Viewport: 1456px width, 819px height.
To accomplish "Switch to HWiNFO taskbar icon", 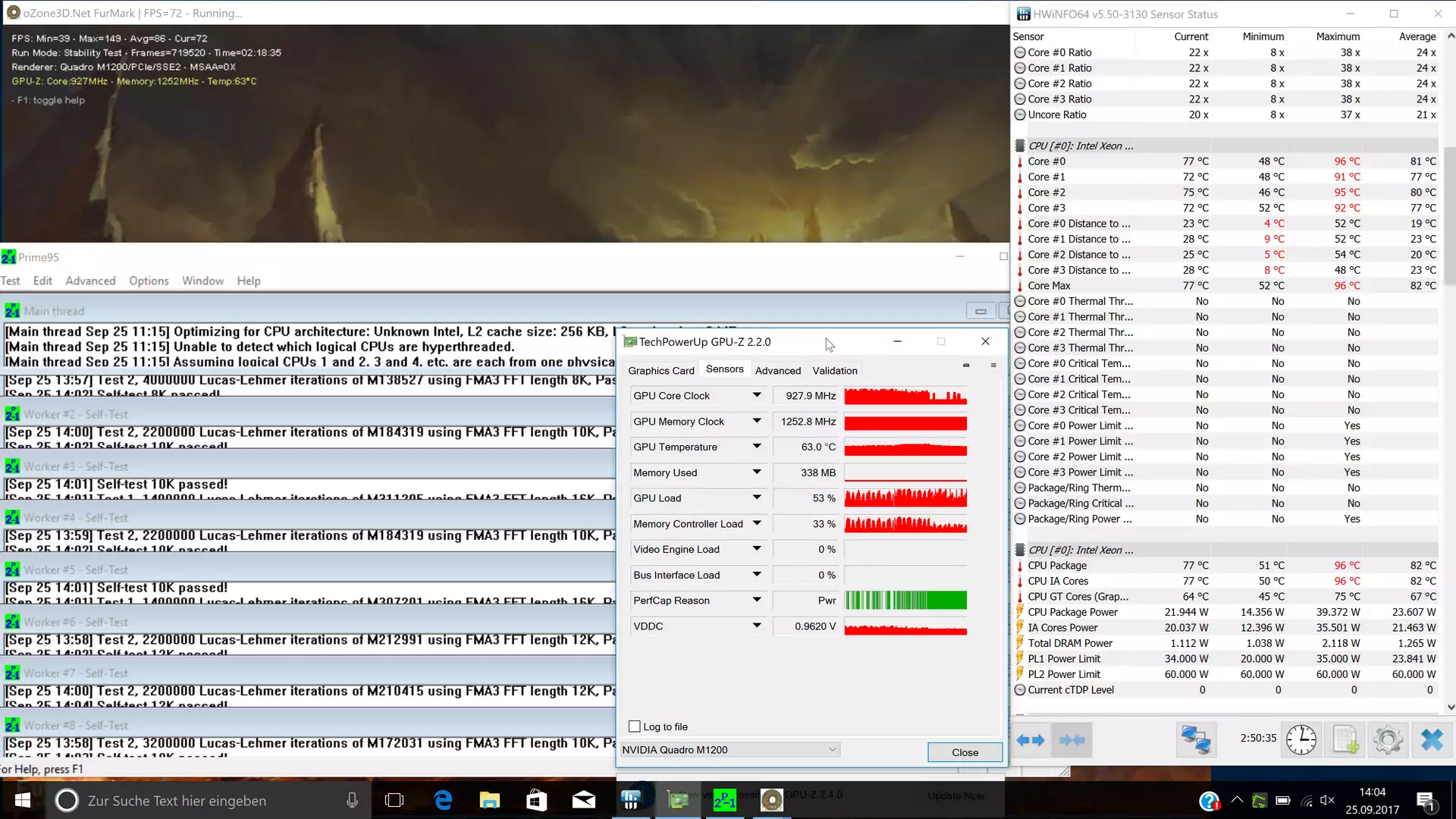I will coord(631,800).
